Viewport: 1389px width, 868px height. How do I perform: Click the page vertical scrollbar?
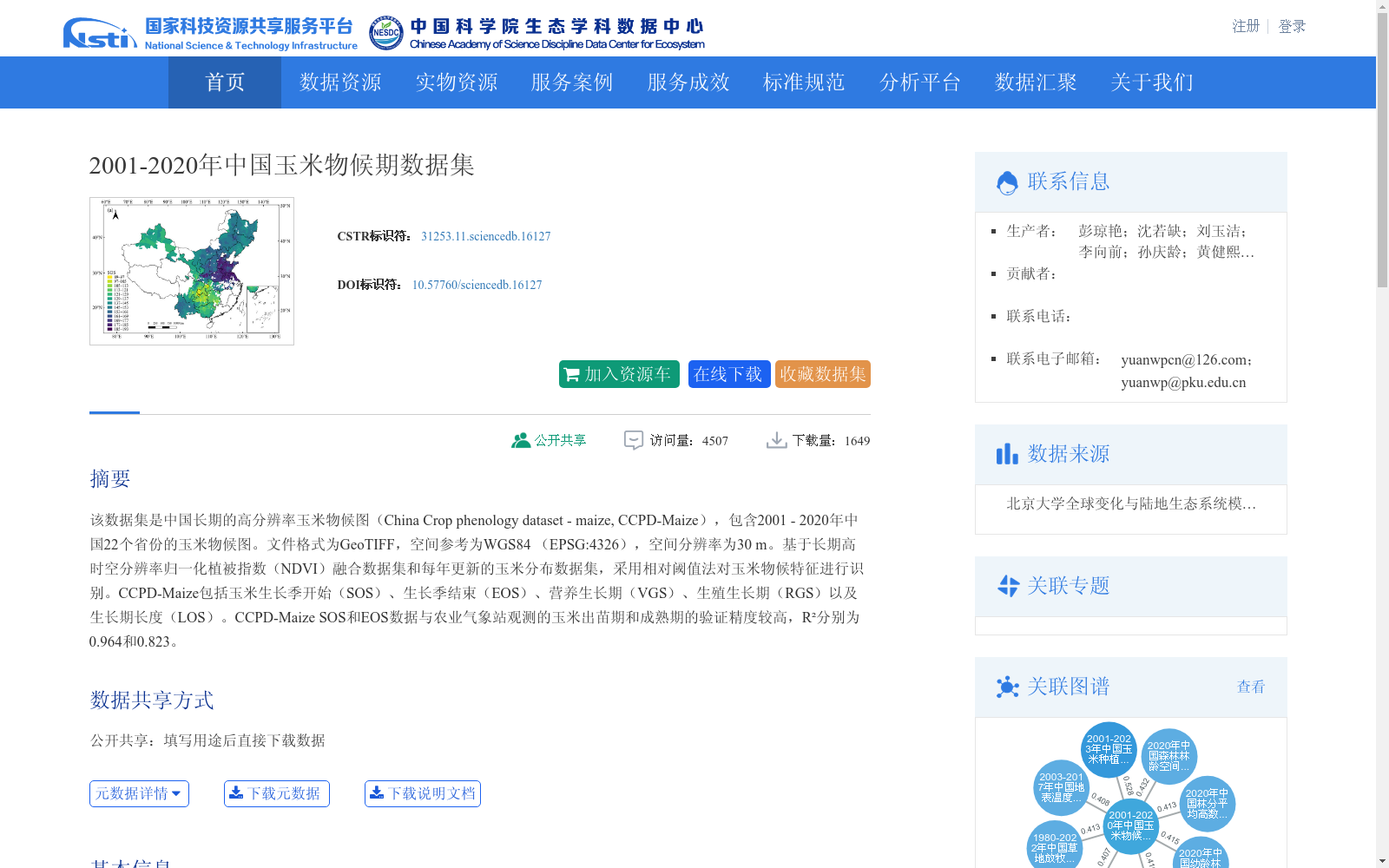click(x=1382, y=434)
